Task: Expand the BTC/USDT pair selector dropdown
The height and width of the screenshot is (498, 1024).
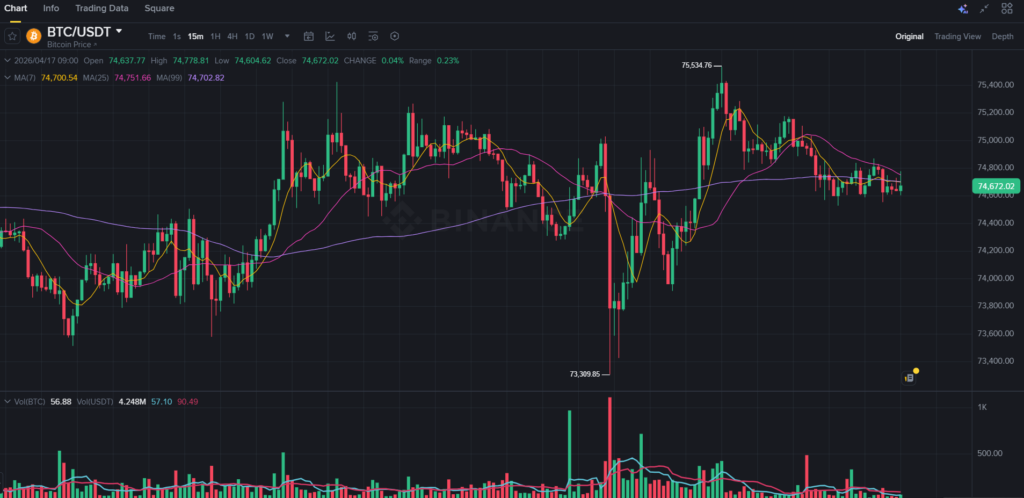Action: pyautogui.click(x=119, y=31)
